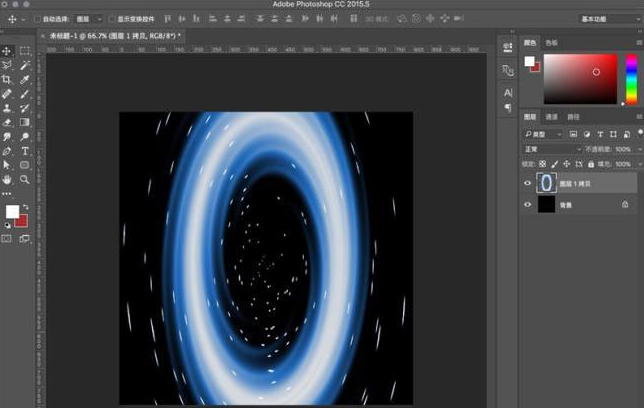The image size is (644, 408).
Task: Filter layers by adjustment layer icon
Action: (586, 134)
